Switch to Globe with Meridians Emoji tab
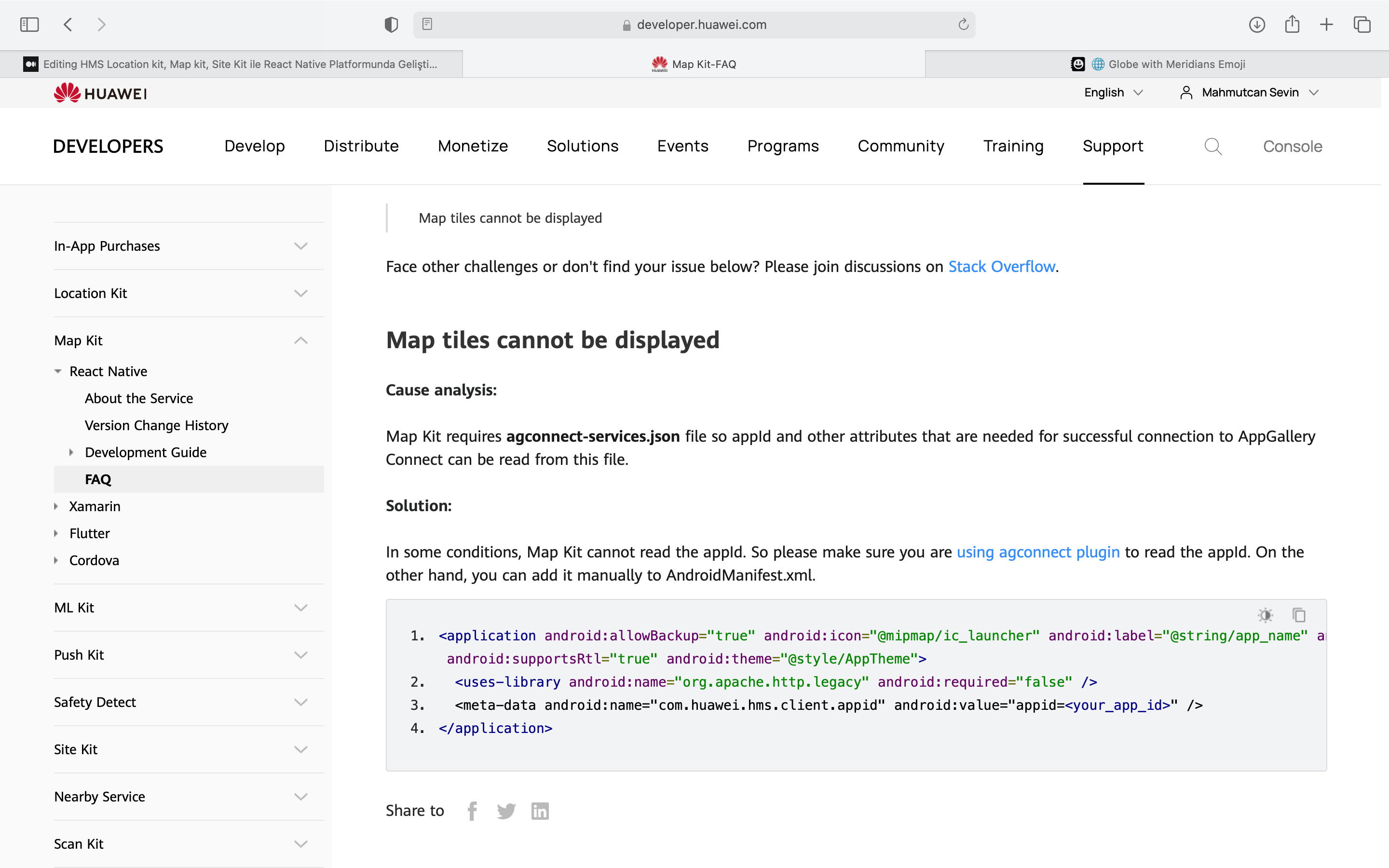The image size is (1389, 868). 1157,64
